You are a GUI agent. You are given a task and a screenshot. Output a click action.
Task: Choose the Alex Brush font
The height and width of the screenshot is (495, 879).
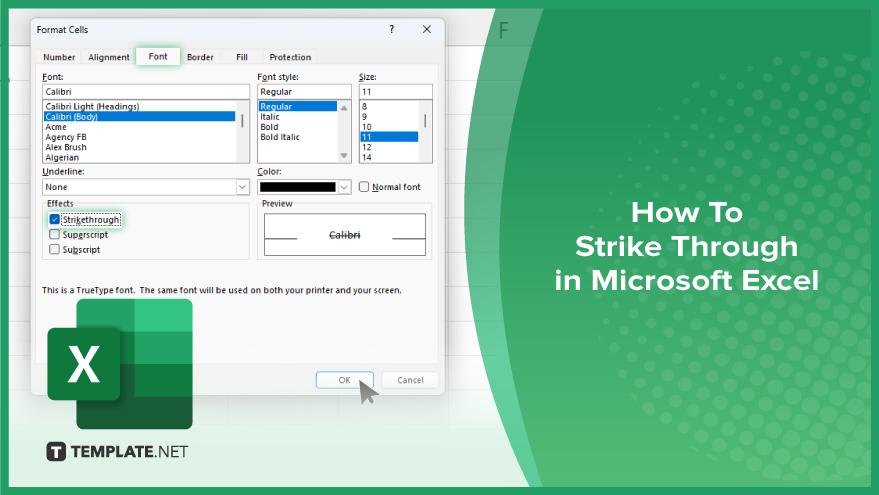click(x=139, y=147)
